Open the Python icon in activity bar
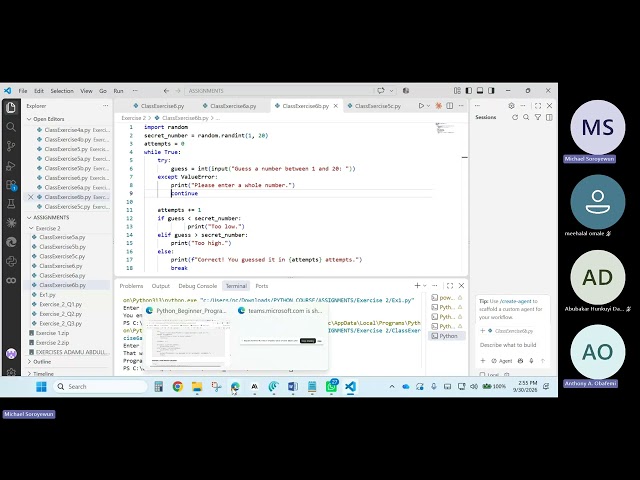The image size is (640, 480). coord(11,261)
